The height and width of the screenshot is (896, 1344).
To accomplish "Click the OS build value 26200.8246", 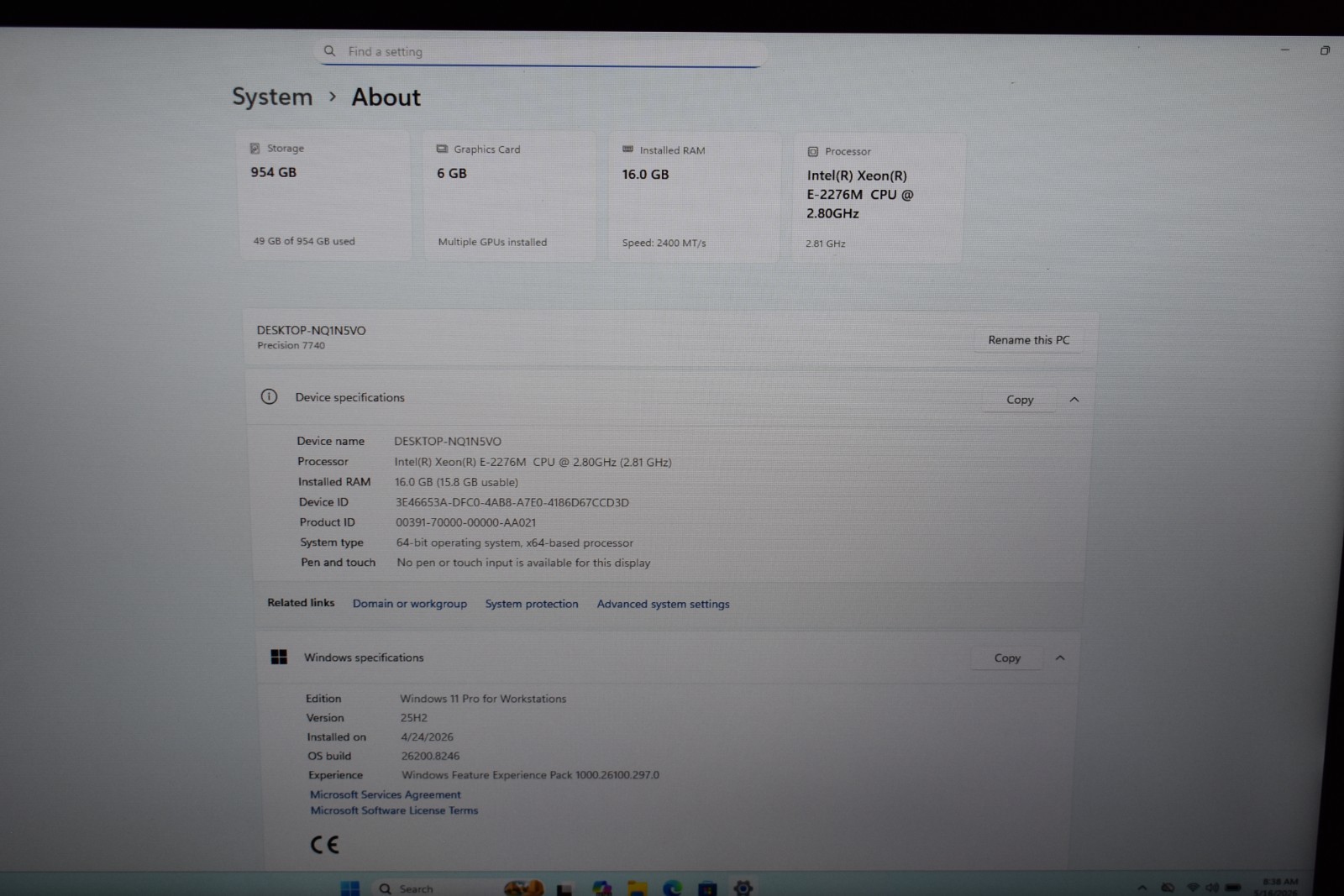I will click(430, 756).
